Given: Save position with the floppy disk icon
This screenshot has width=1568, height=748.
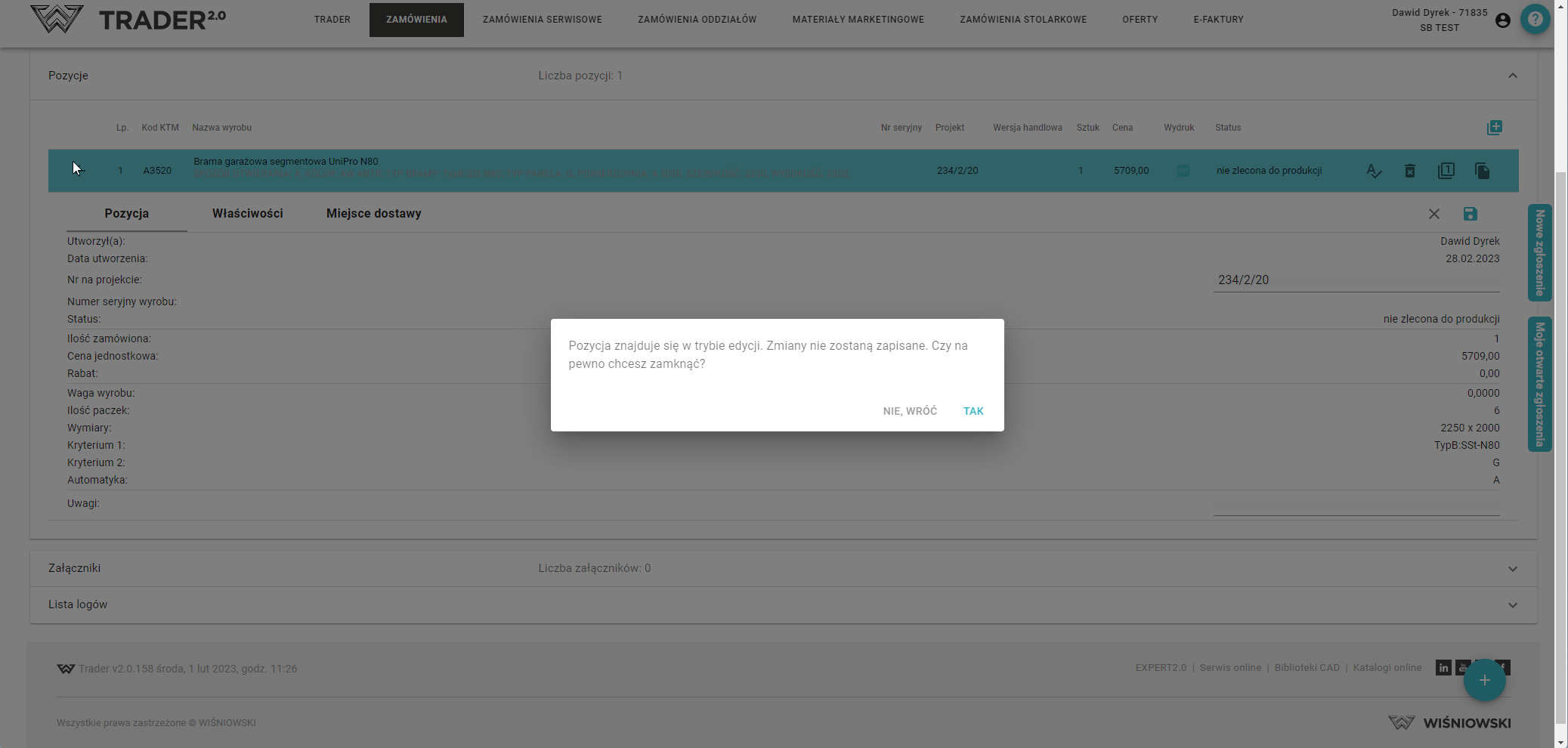Looking at the screenshot, I should click(x=1470, y=214).
